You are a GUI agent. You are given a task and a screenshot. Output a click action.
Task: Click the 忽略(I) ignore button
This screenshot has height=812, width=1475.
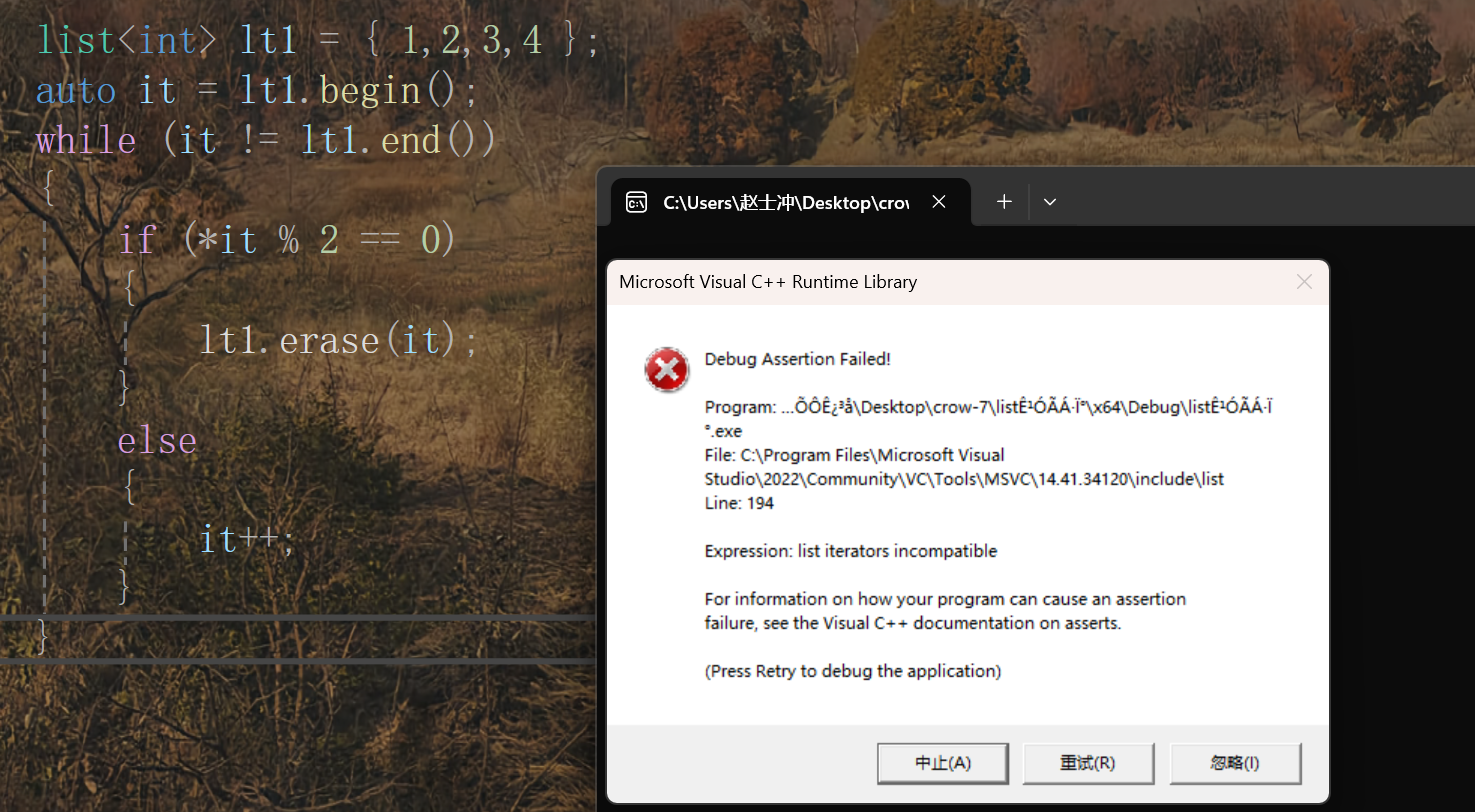tap(1235, 763)
